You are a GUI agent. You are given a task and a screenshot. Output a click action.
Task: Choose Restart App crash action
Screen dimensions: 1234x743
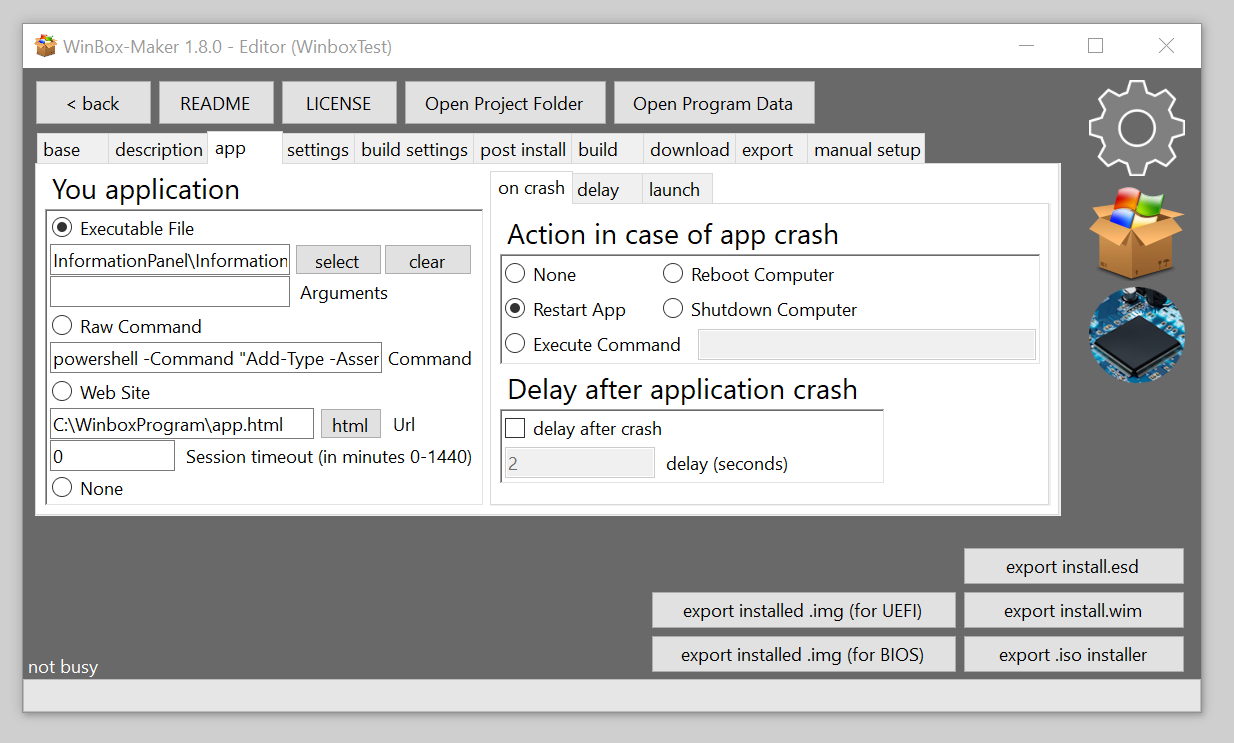(x=515, y=309)
